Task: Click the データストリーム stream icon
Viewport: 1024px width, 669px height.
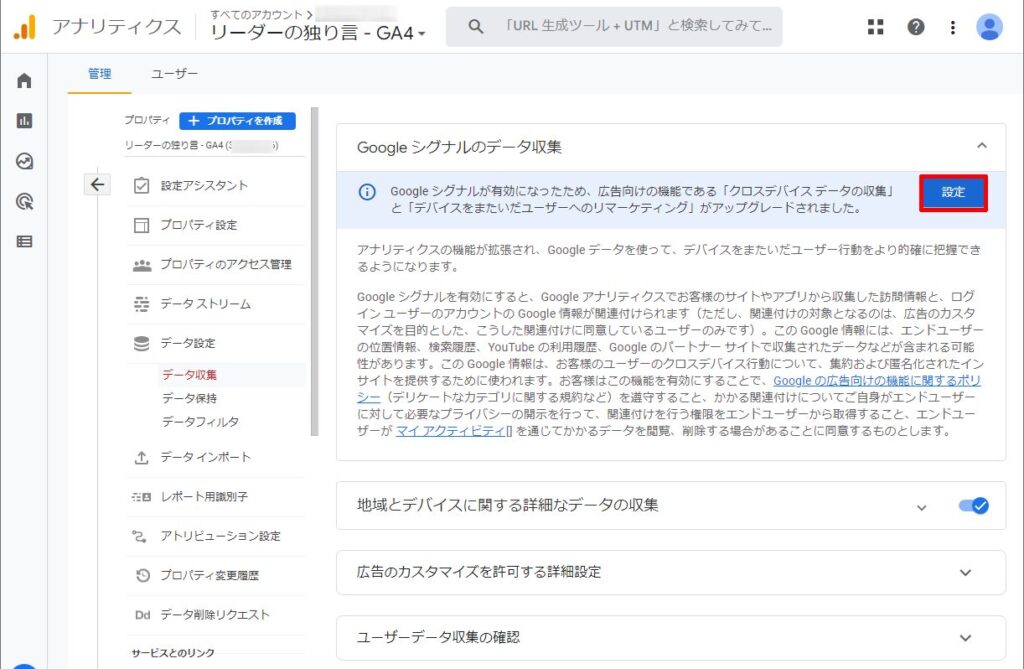Action: (142, 304)
